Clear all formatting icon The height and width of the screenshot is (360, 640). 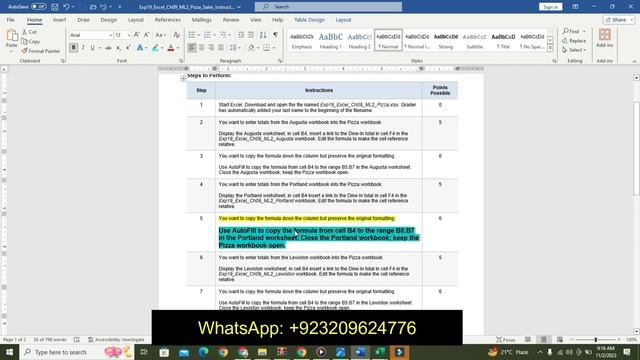pos(176,35)
